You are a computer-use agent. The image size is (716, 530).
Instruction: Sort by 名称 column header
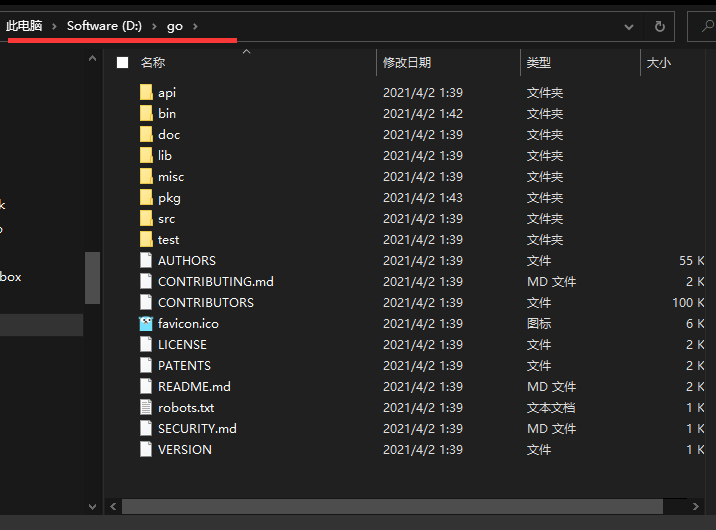pyautogui.click(x=153, y=63)
